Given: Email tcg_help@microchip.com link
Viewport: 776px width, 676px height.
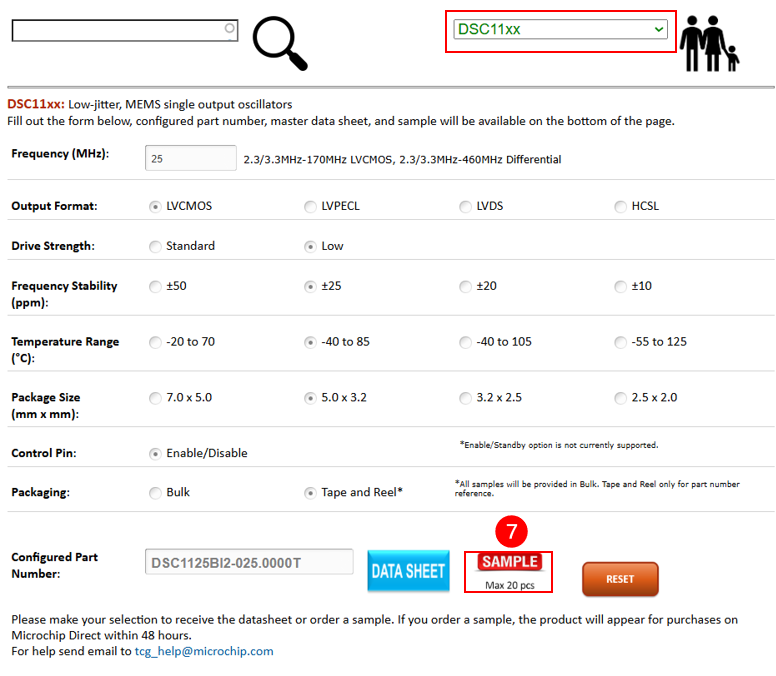Looking at the screenshot, I should point(204,651).
